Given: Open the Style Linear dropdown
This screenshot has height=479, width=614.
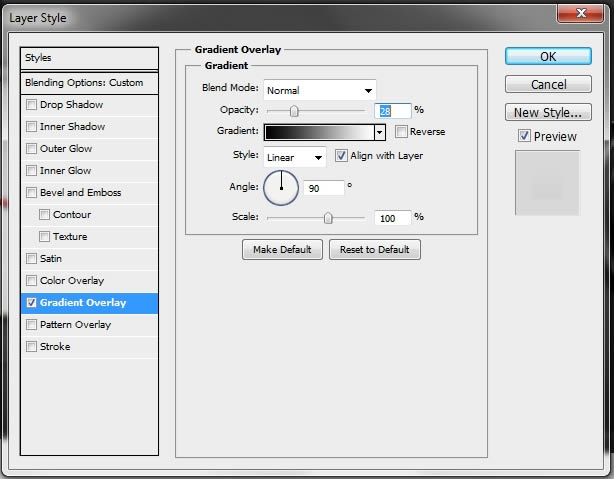Looking at the screenshot, I should [295, 157].
